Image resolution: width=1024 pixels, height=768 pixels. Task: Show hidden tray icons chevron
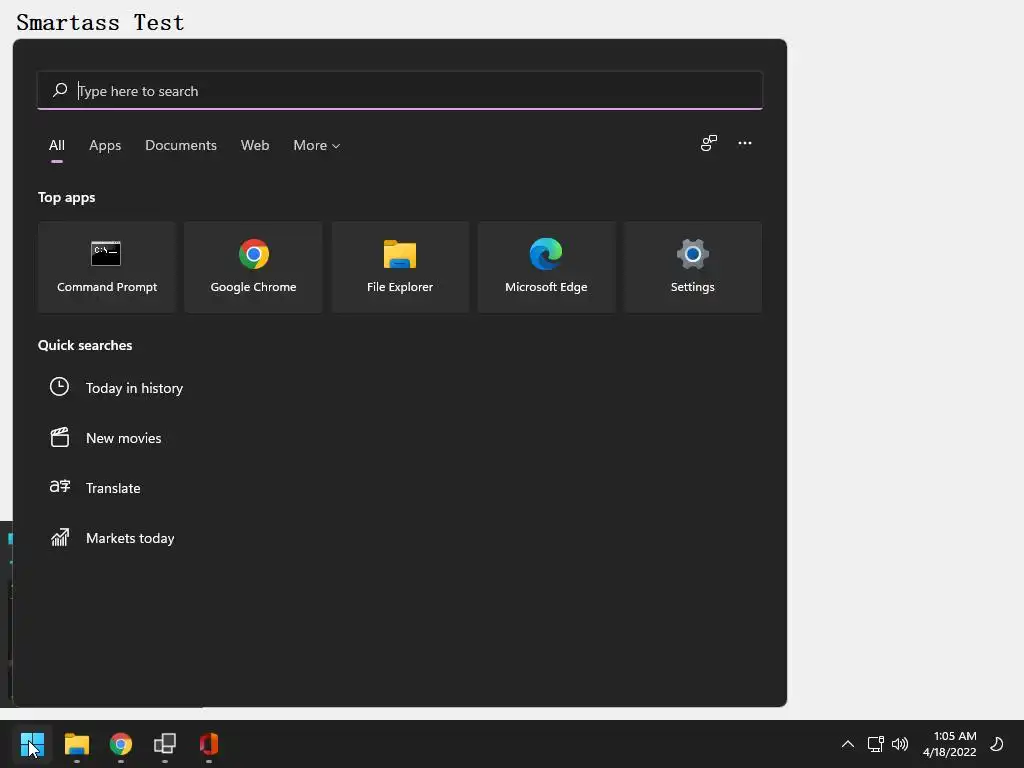(x=848, y=744)
